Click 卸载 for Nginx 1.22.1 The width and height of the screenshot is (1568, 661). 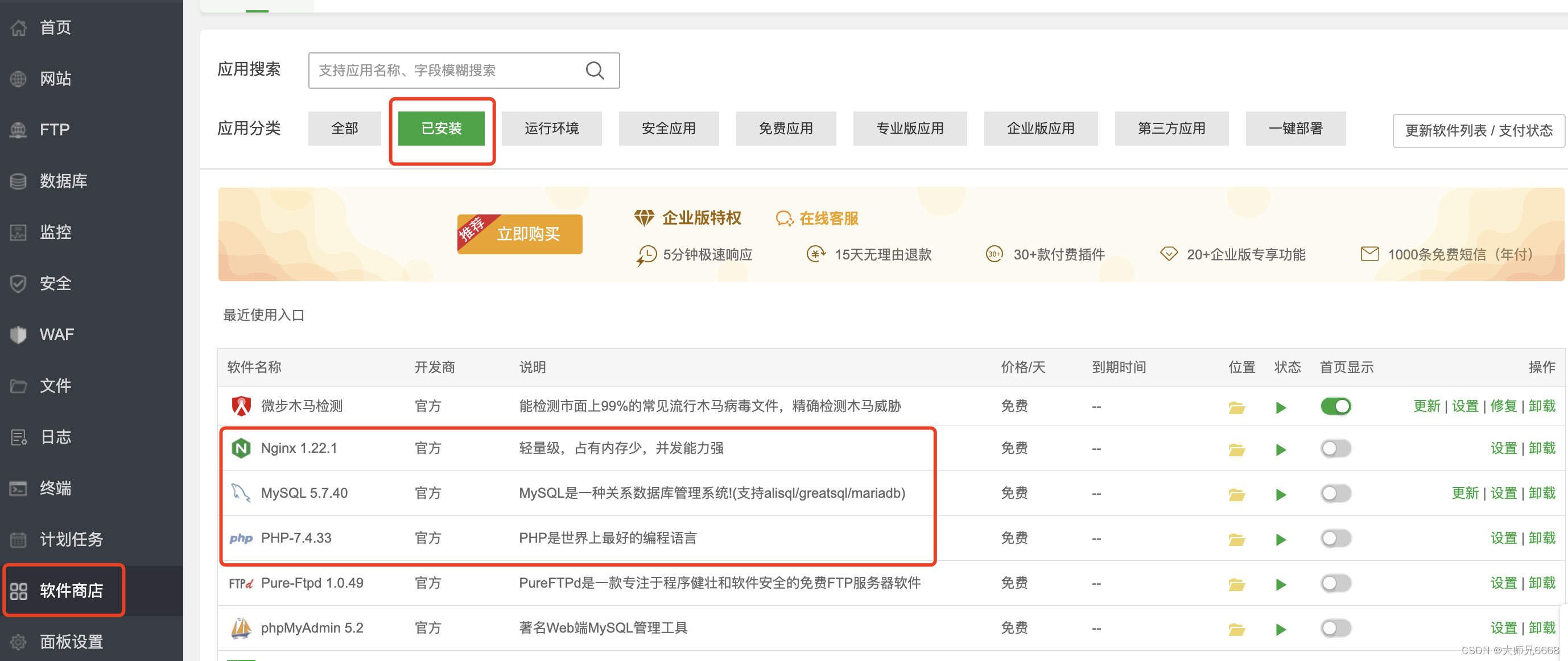(x=1542, y=448)
